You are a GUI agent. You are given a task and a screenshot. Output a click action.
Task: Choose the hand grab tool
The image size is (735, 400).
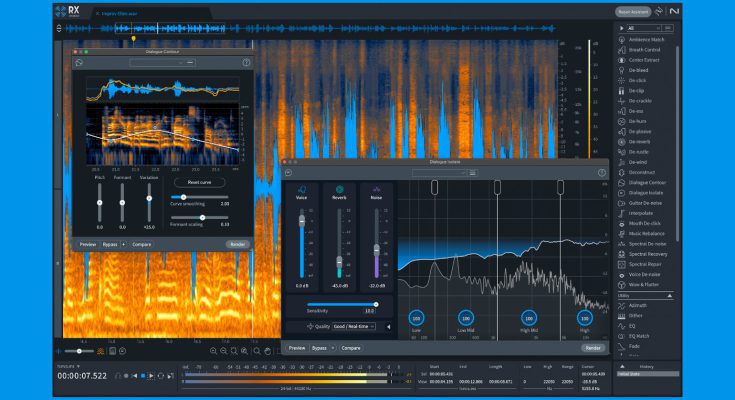268,351
